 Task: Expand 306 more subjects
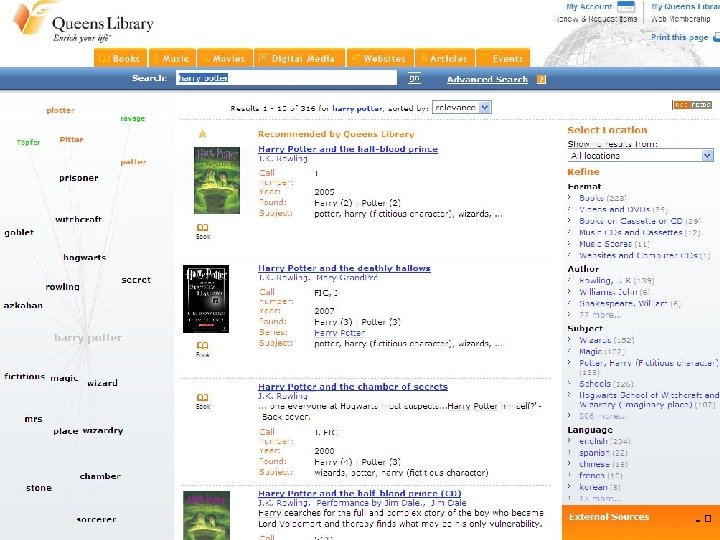[602, 416]
